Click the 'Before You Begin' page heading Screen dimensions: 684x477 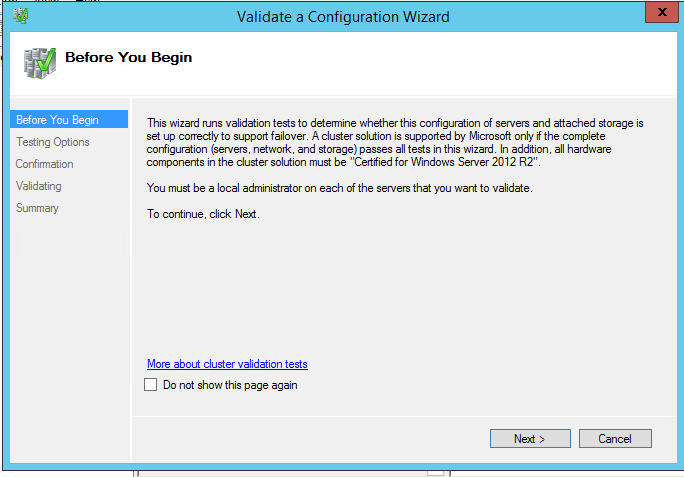[128, 57]
